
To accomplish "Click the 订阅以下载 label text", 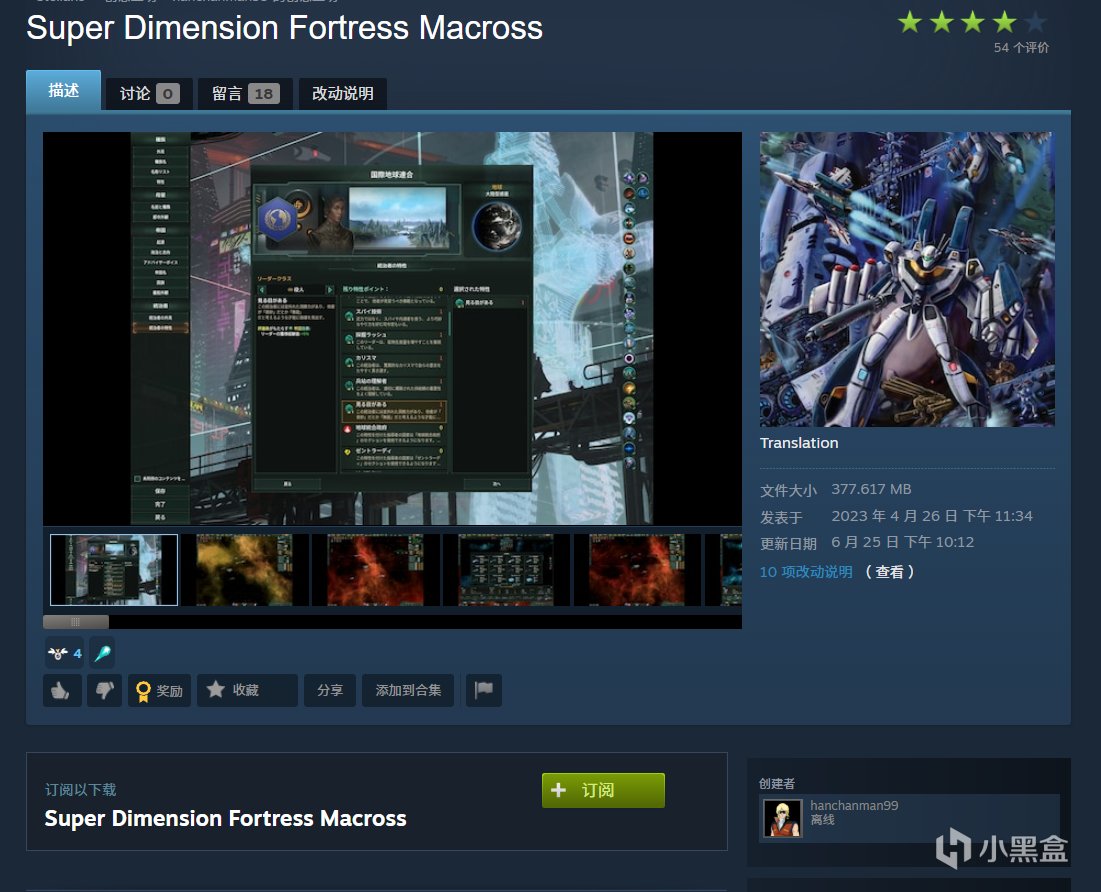I will point(81,789).
